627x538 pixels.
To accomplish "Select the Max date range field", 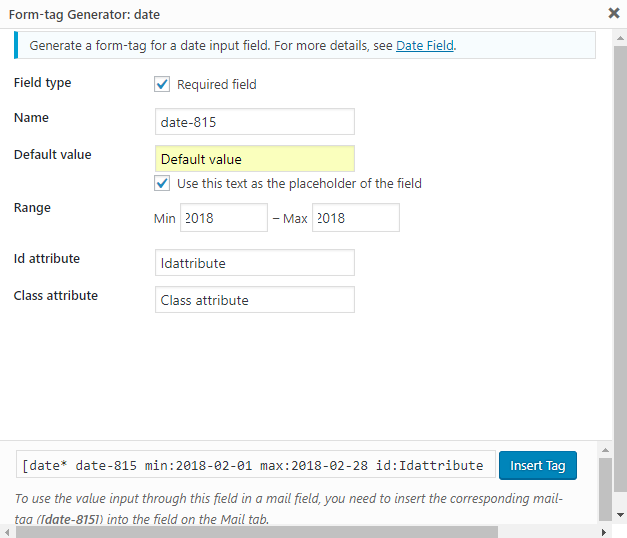I will pyautogui.click(x=355, y=218).
